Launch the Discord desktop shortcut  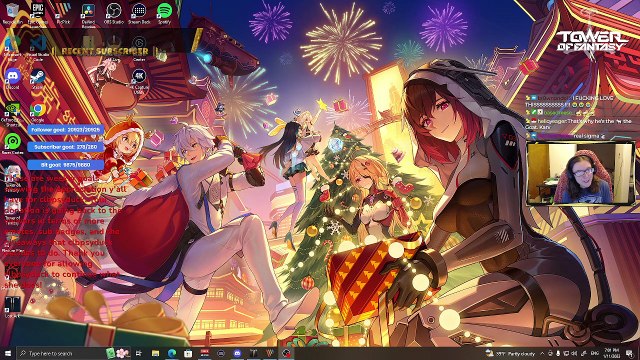tap(13, 79)
